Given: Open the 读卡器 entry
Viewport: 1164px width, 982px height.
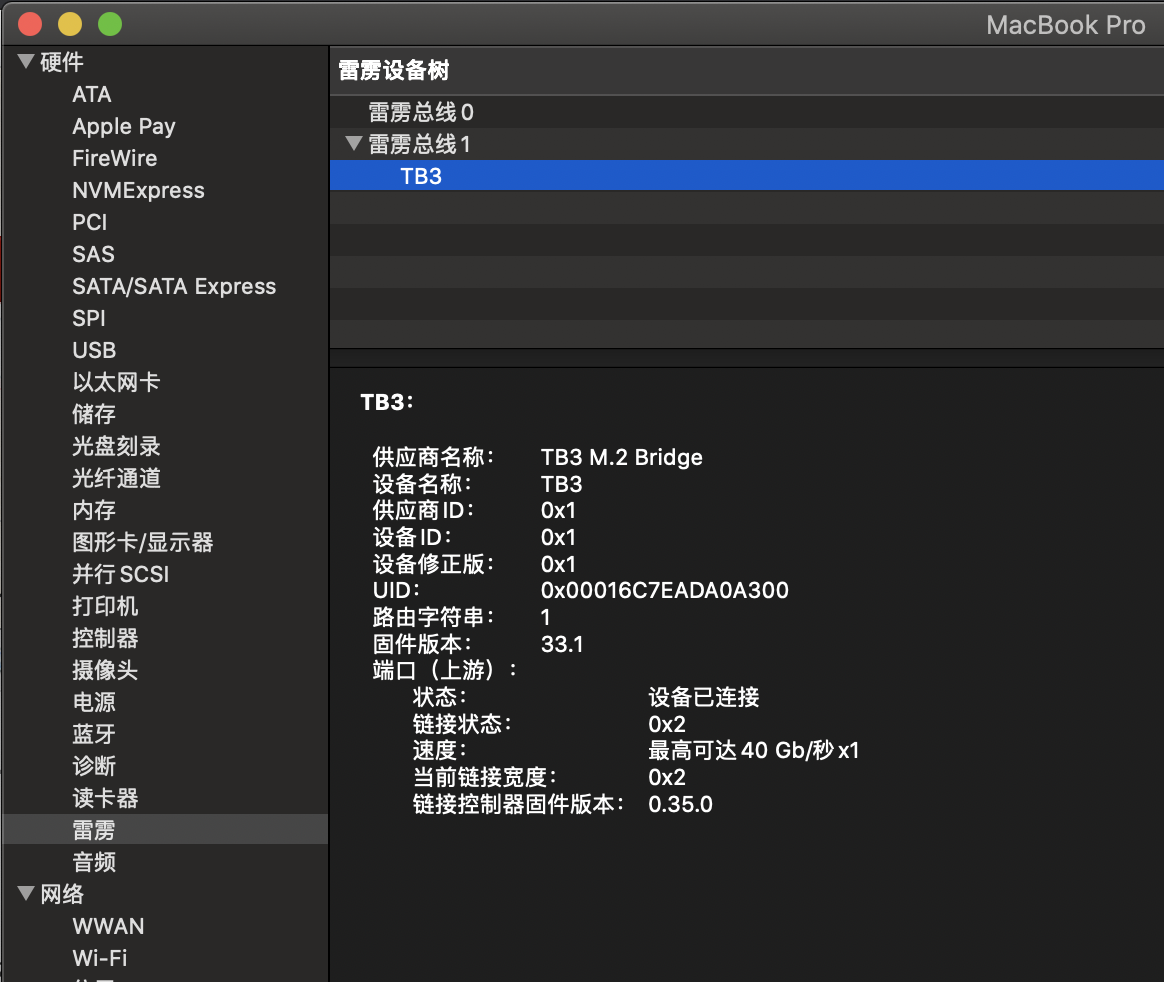Looking at the screenshot, I should coord(105,797).
